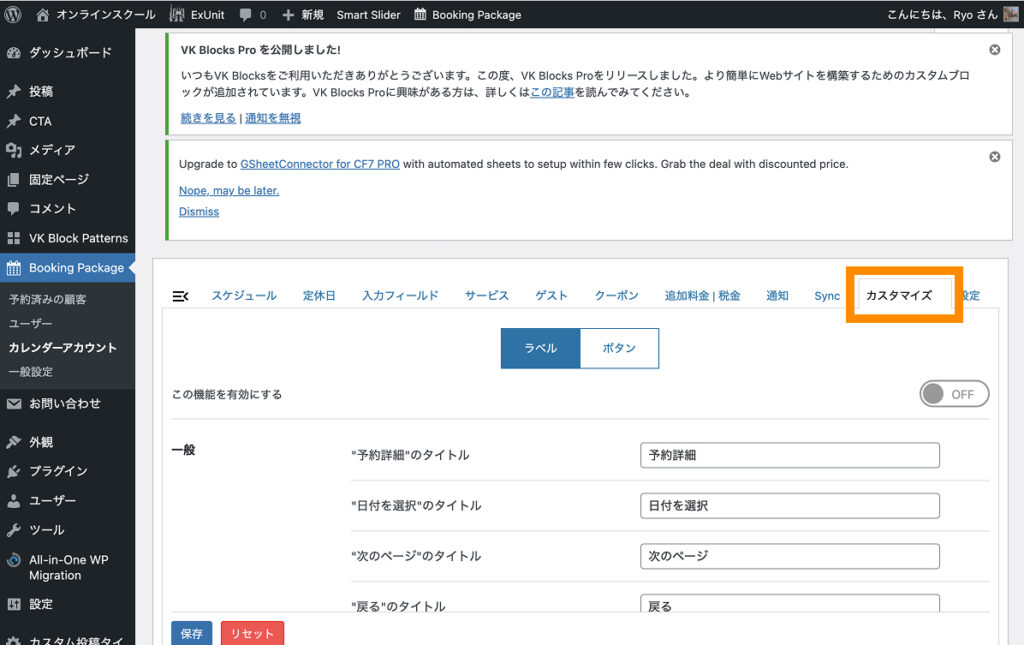Click the GSheetConnector for CF7 PRO link
The width and height of the screenshot is (1024, 645).
click(x=320, y=164)
